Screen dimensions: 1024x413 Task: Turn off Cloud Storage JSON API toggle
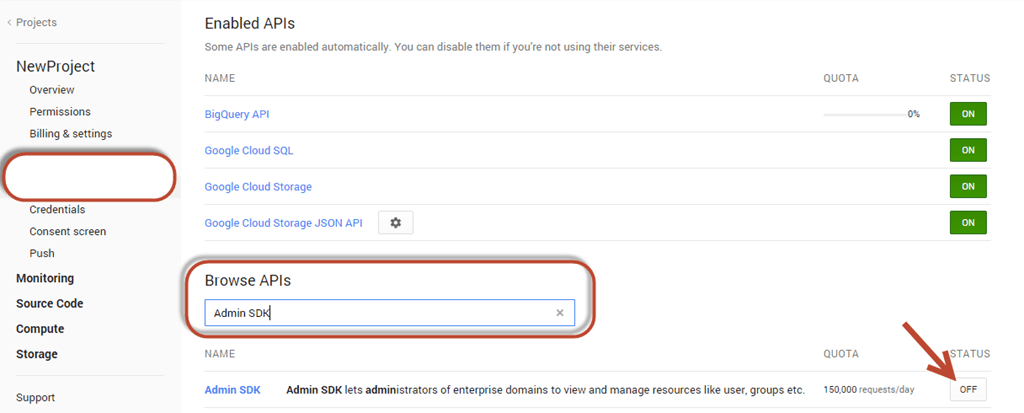pyautogui.click(x=968, y=222)
